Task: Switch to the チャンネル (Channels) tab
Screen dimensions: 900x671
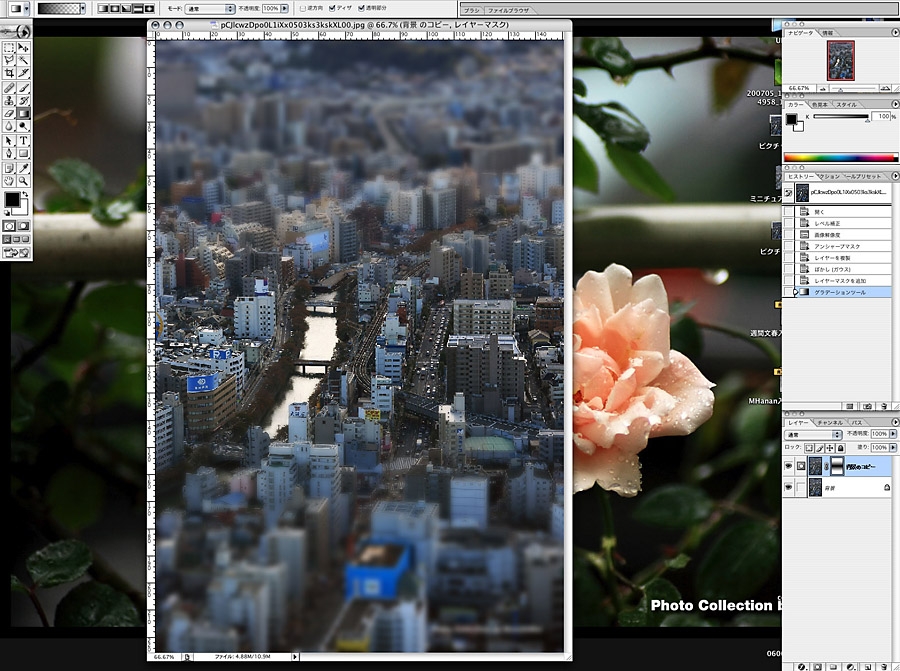Action: click(x=830, y=423)
